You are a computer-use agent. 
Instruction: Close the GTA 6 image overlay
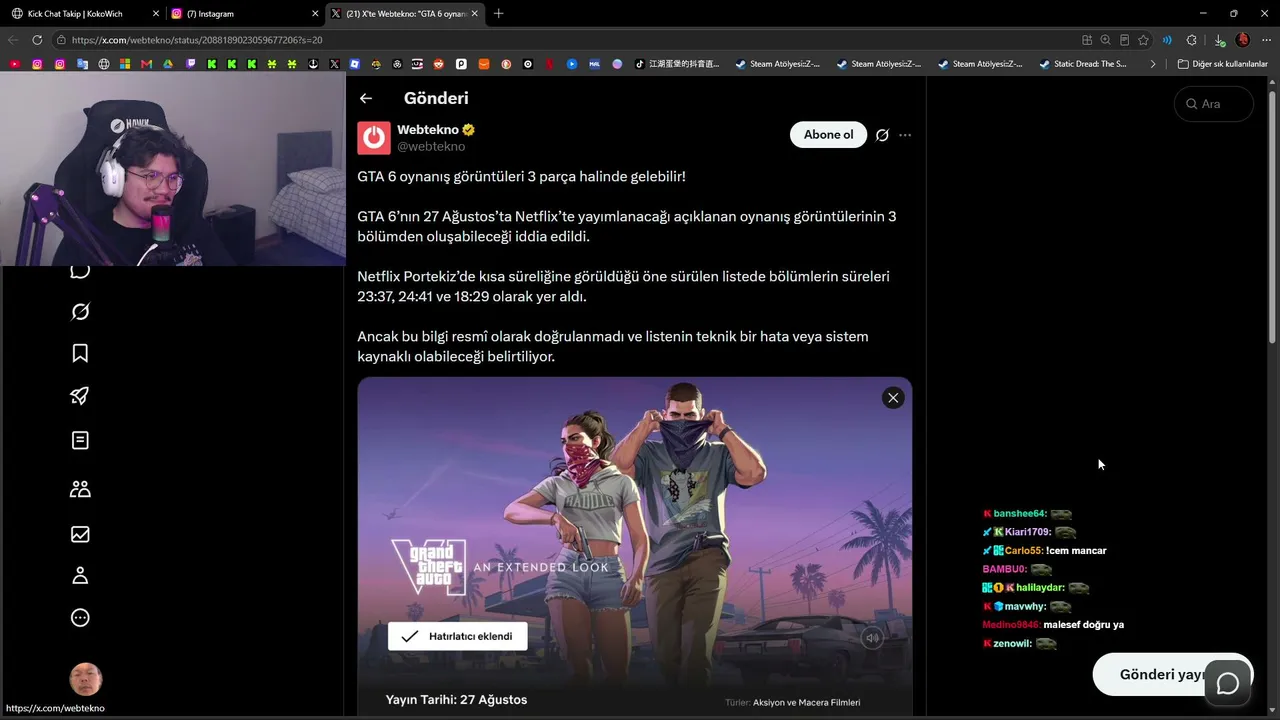click(893, 398)
